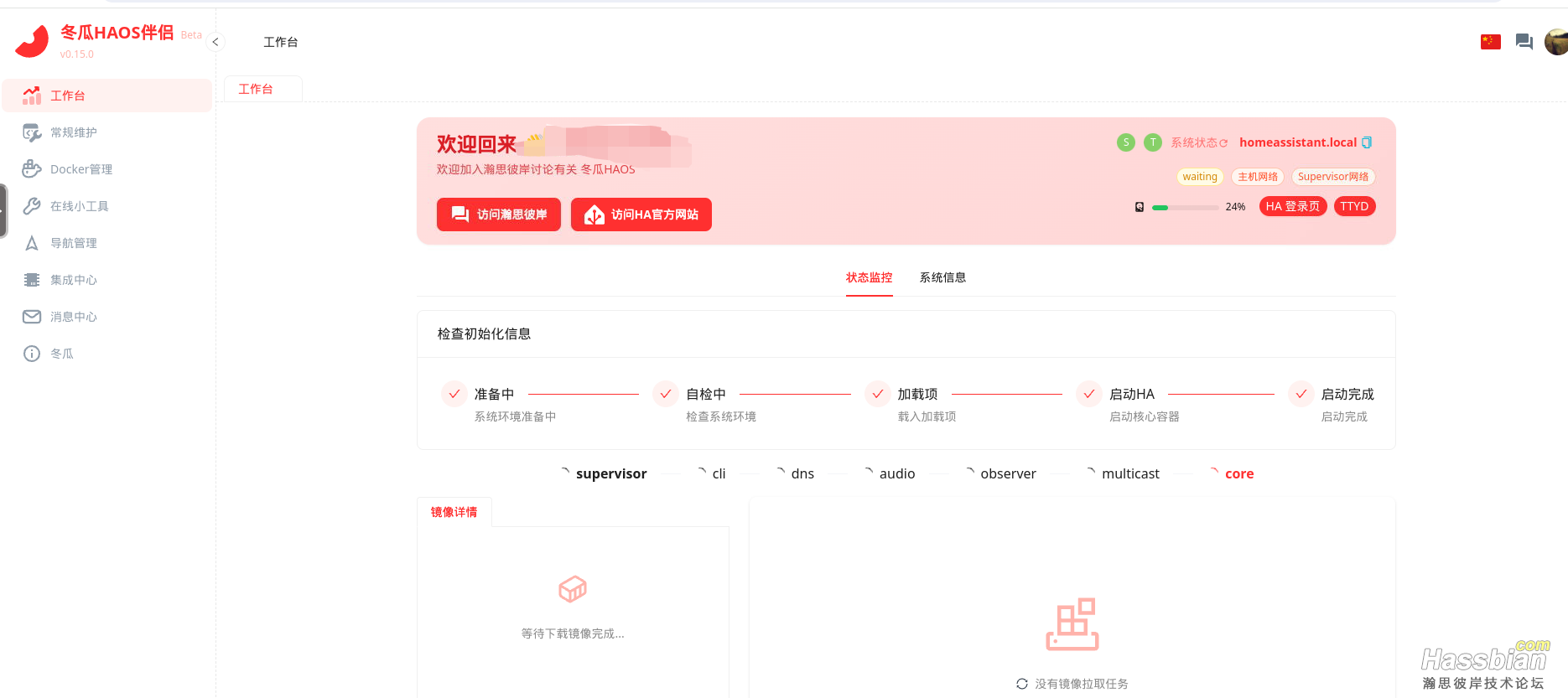Click the 自检中 step checkmark
The height and width of the screenshot is (698, 1568).
coord(665,394)
